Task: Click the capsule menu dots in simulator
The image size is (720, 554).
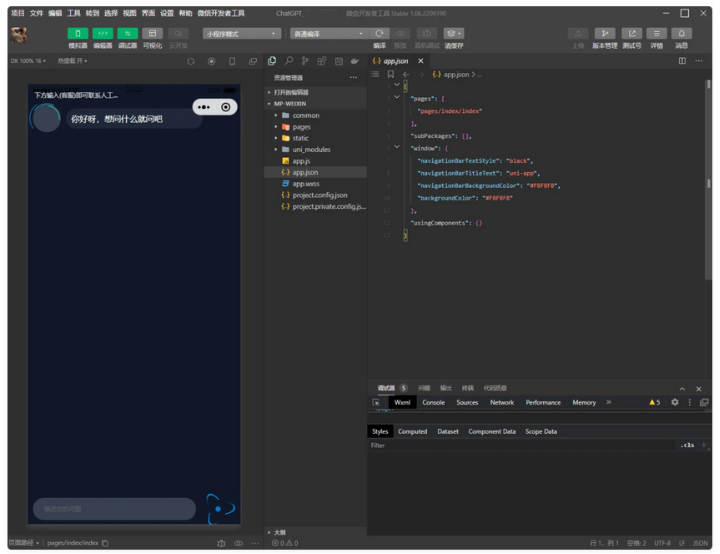Action: point(204,107)
